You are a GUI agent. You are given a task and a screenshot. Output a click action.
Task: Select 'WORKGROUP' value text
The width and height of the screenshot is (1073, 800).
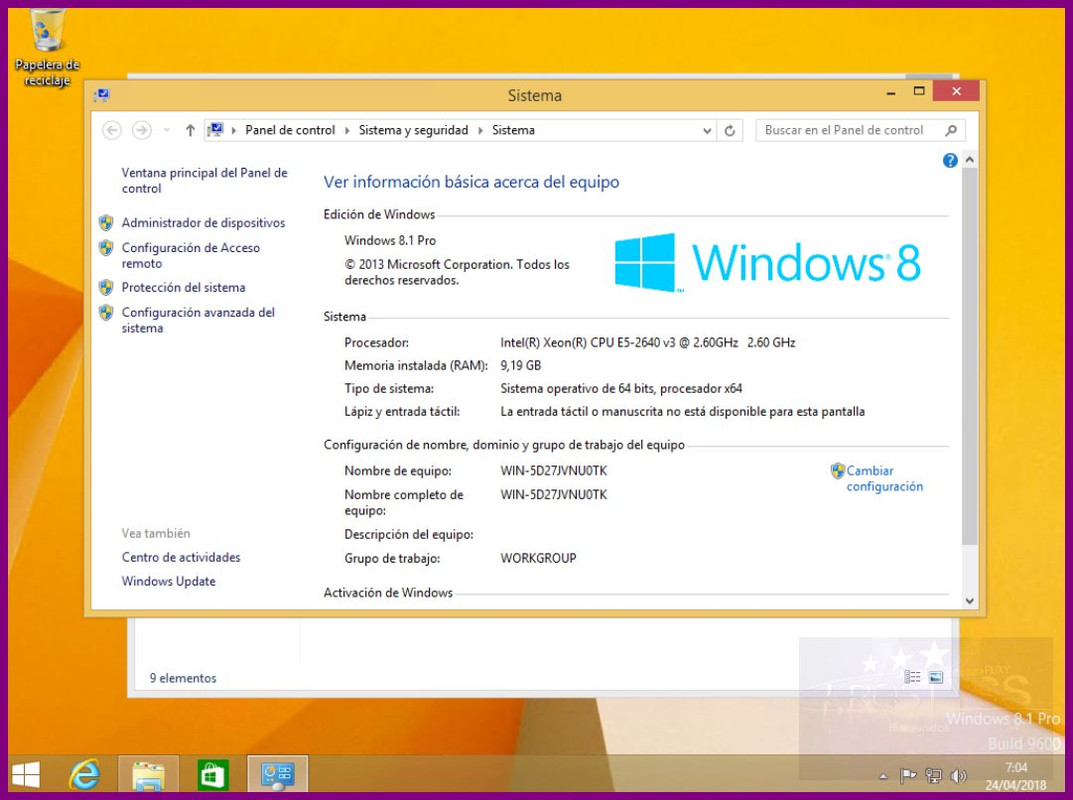pos(539,558)
